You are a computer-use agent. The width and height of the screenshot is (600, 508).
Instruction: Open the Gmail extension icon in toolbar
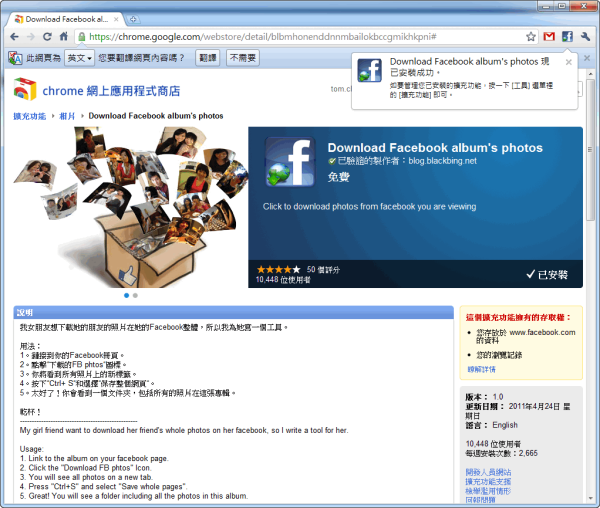coord(549,37)
